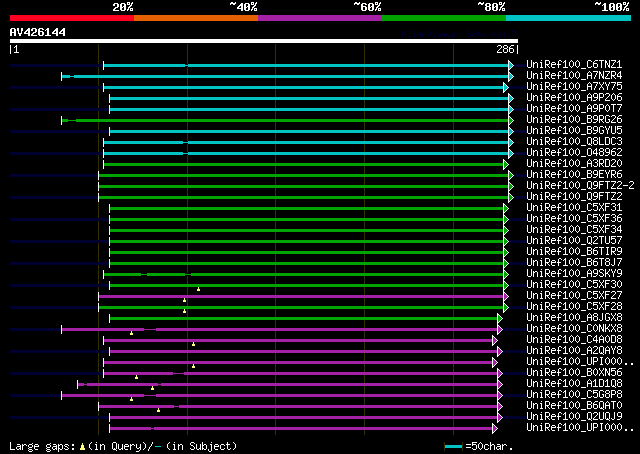Screen dimensions: 640x454
Task: Click yellow gap marker under the UniRef100_C4A0D8 bar
Action: [193, 344]
